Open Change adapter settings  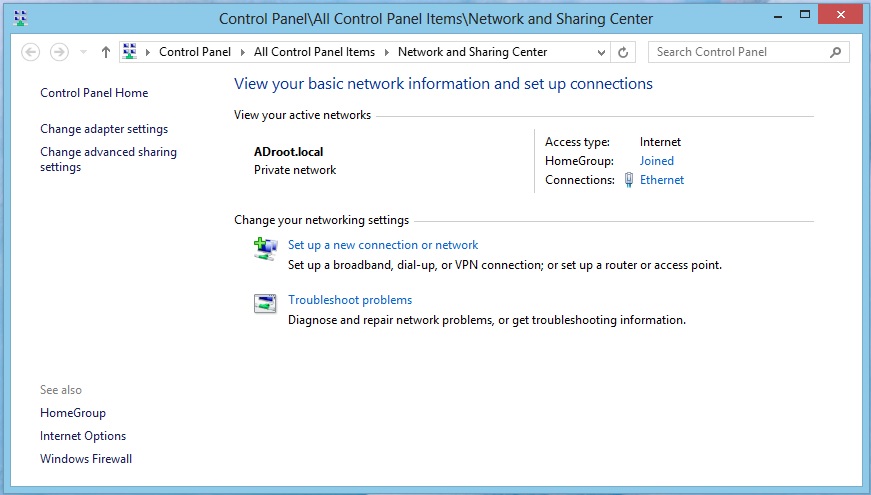pyautogui.click(x=104, y=129)
